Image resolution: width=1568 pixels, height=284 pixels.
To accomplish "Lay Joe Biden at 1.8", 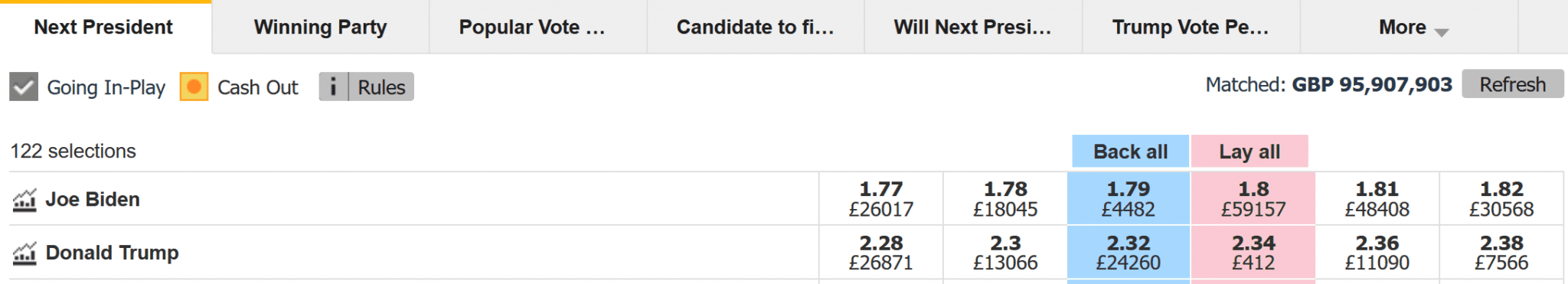I will pyautogui.click(x=1253, y=199).
